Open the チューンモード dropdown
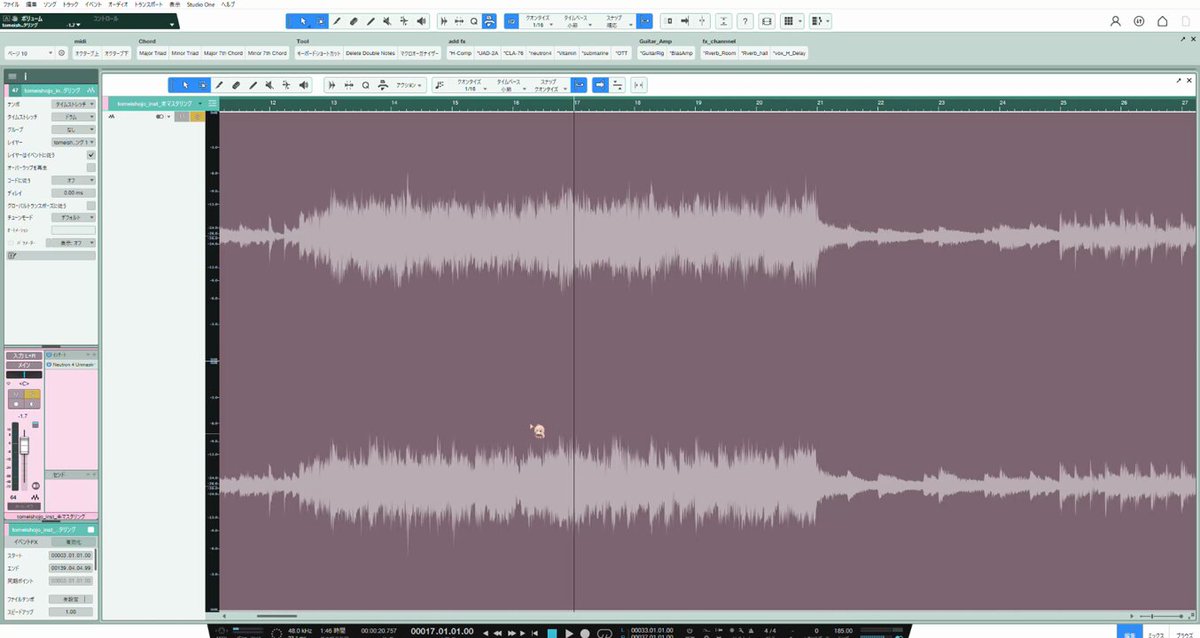Screen dimensions: 1200x638 74,216
